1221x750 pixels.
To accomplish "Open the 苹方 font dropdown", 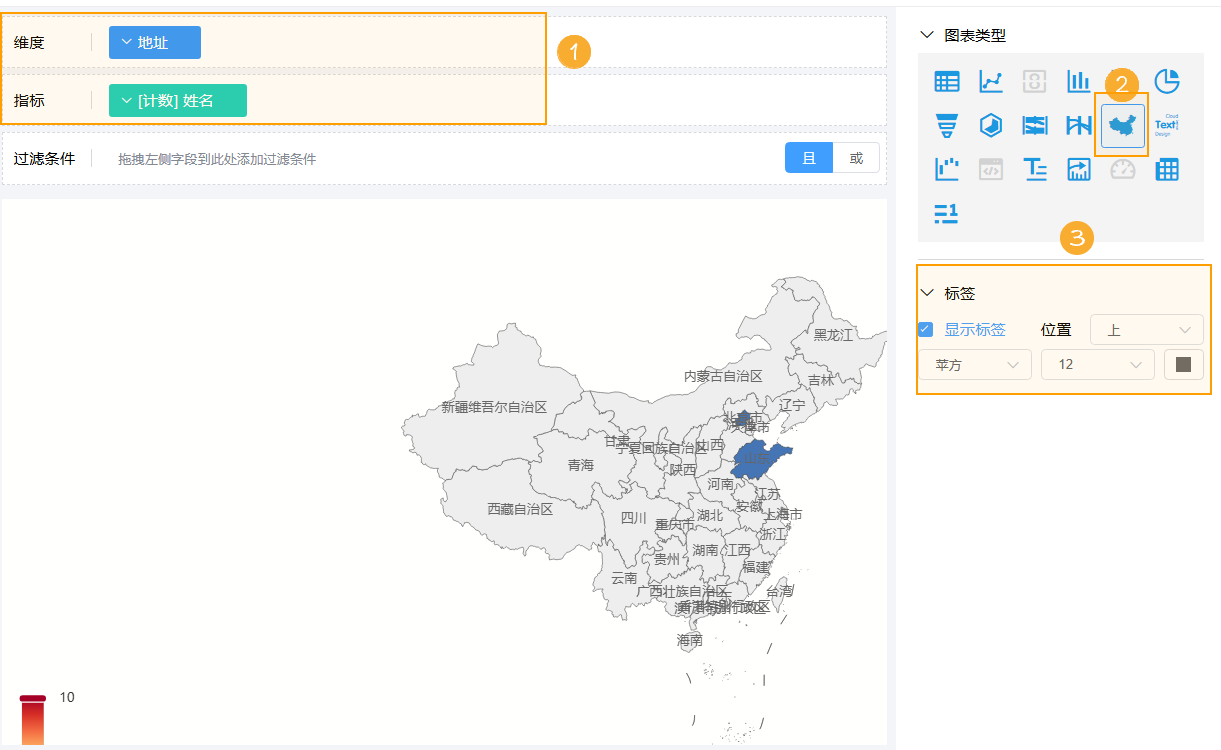I will pyautogui.click(x=974, y=365).
